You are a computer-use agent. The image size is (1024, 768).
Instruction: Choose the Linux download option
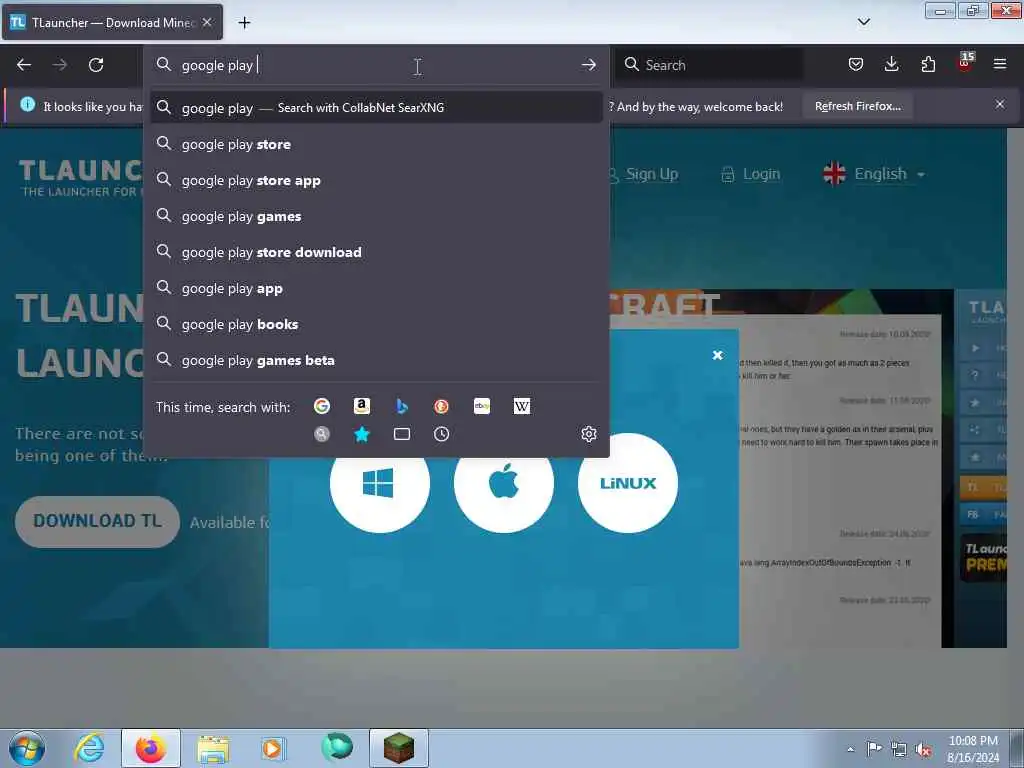pos(628,483)
